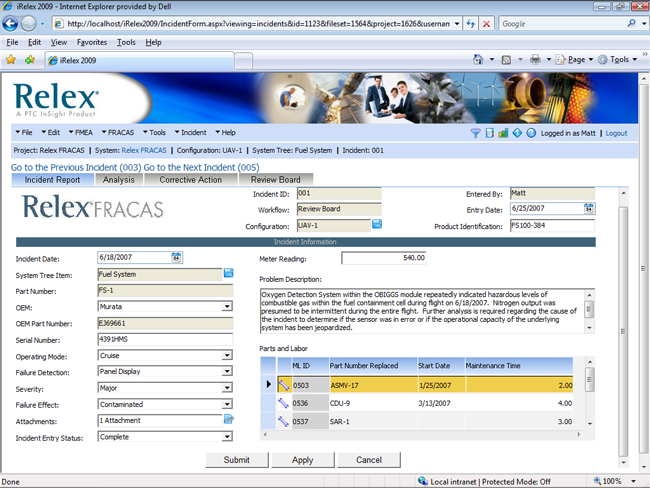Screen dimensions: 650x488
Task: Click the Apply button
Action: coord(303,460)
